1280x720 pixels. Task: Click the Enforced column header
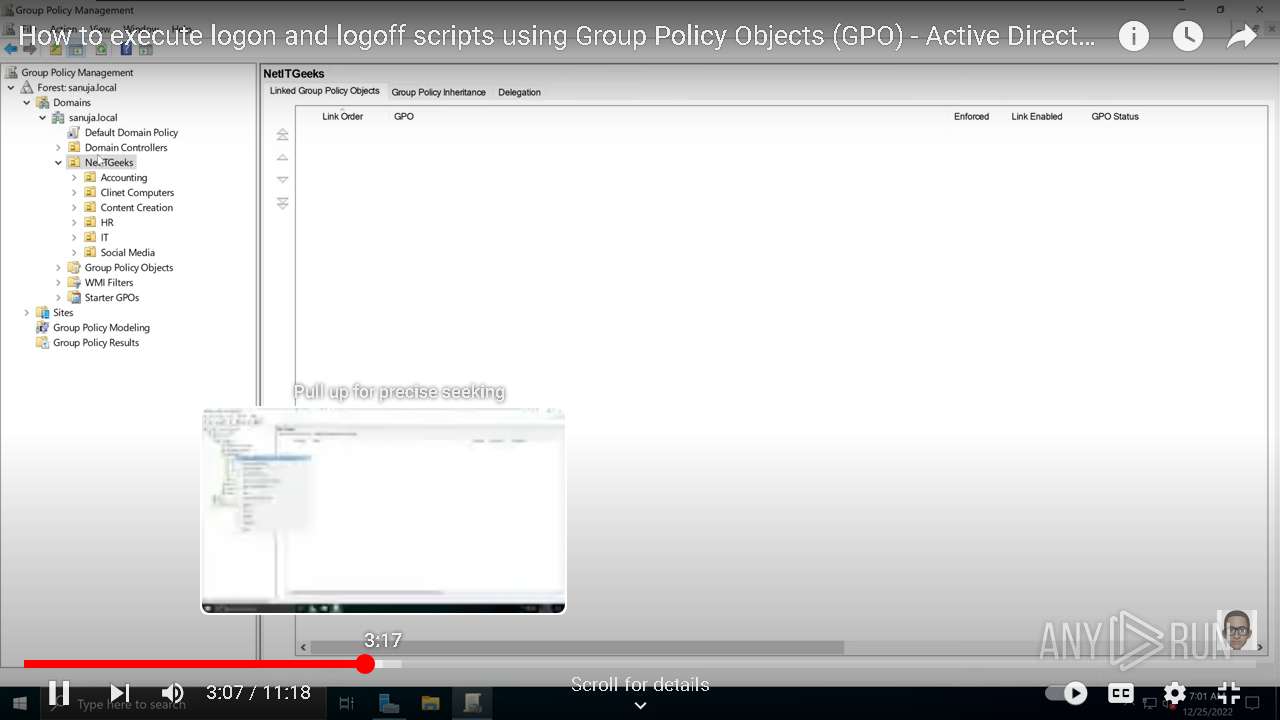coord(971,117)
